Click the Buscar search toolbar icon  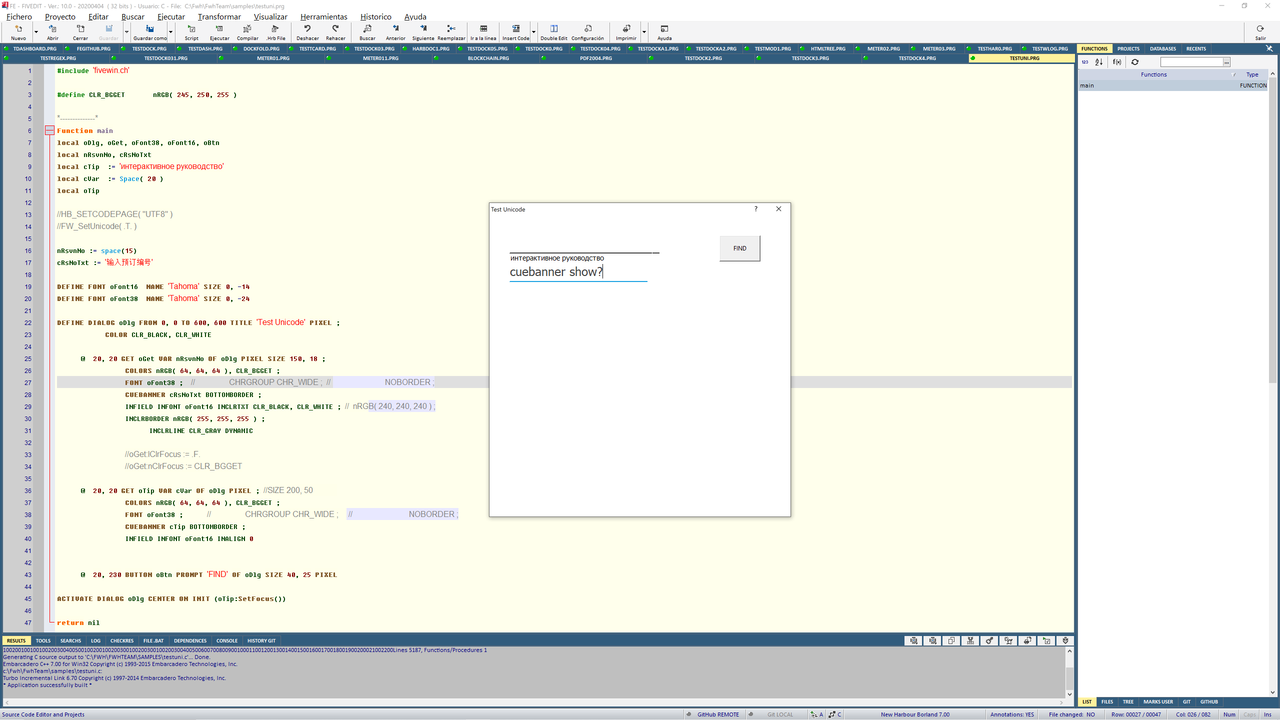pyautogui.click(x=367, y=31)
